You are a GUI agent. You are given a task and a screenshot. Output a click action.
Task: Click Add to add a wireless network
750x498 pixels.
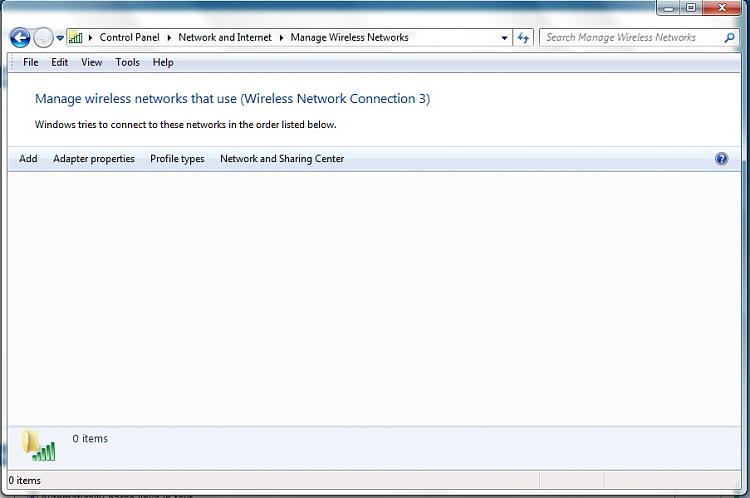coord(28,158)
